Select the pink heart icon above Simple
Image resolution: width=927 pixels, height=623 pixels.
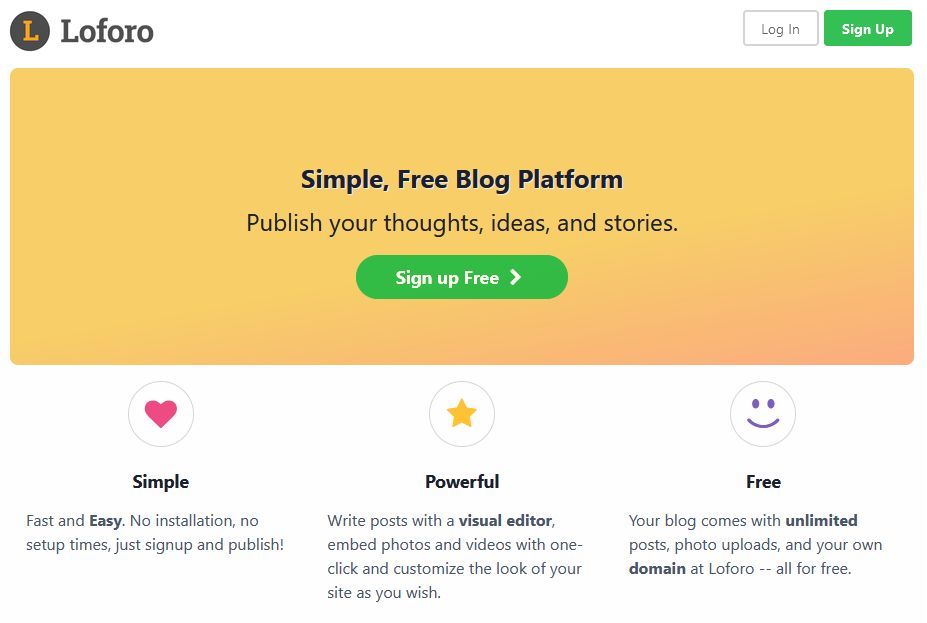pos(161,413)
